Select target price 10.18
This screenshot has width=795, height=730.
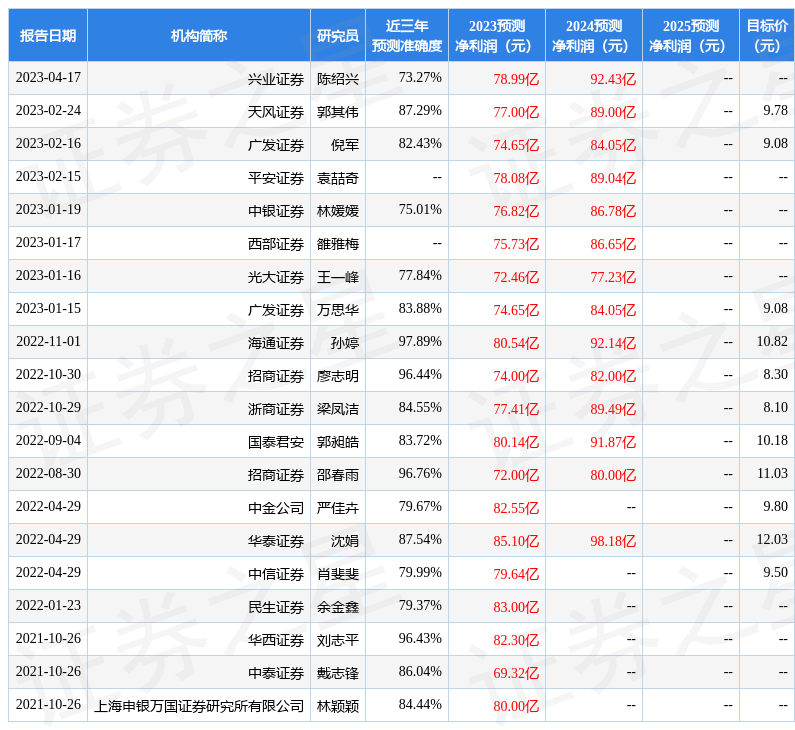(772, 440)
